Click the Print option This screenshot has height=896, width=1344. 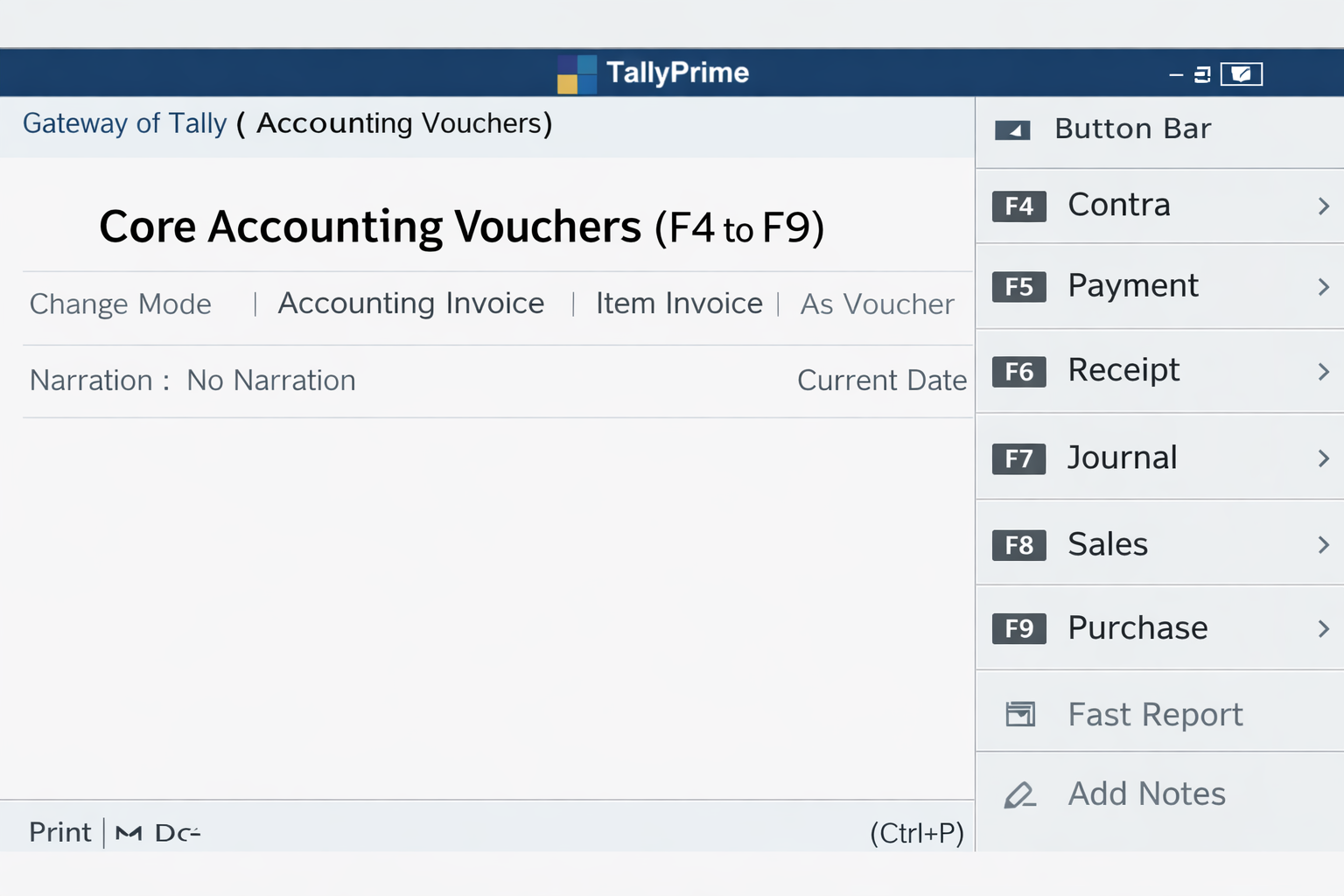coord(59,832)
